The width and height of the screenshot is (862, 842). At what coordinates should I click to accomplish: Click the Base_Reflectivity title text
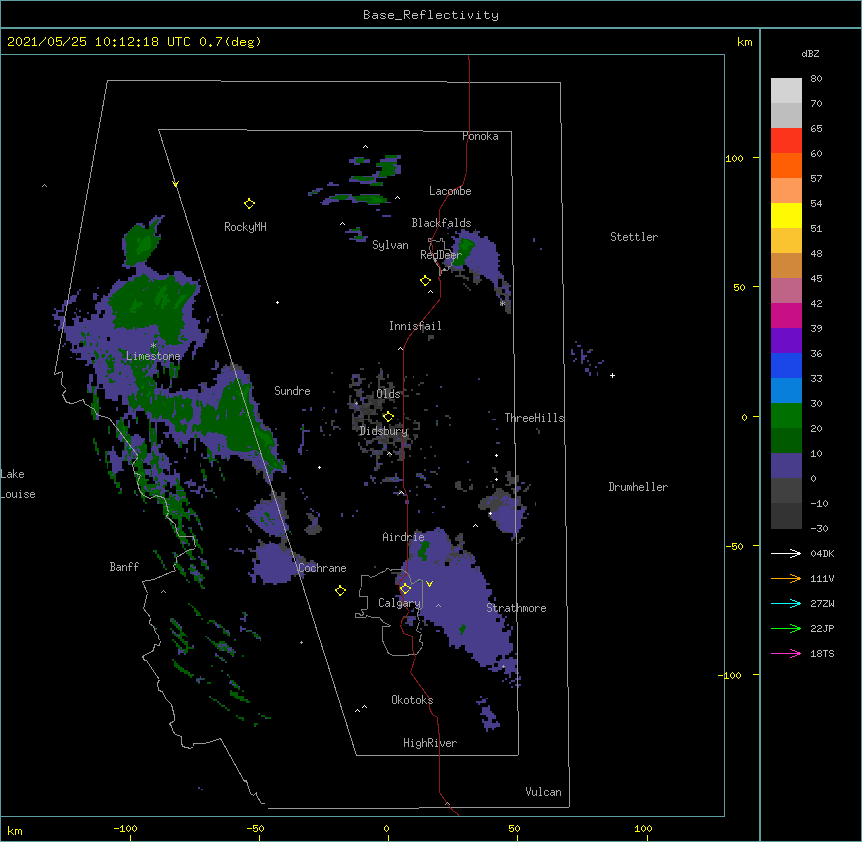(x=430, y=15)
